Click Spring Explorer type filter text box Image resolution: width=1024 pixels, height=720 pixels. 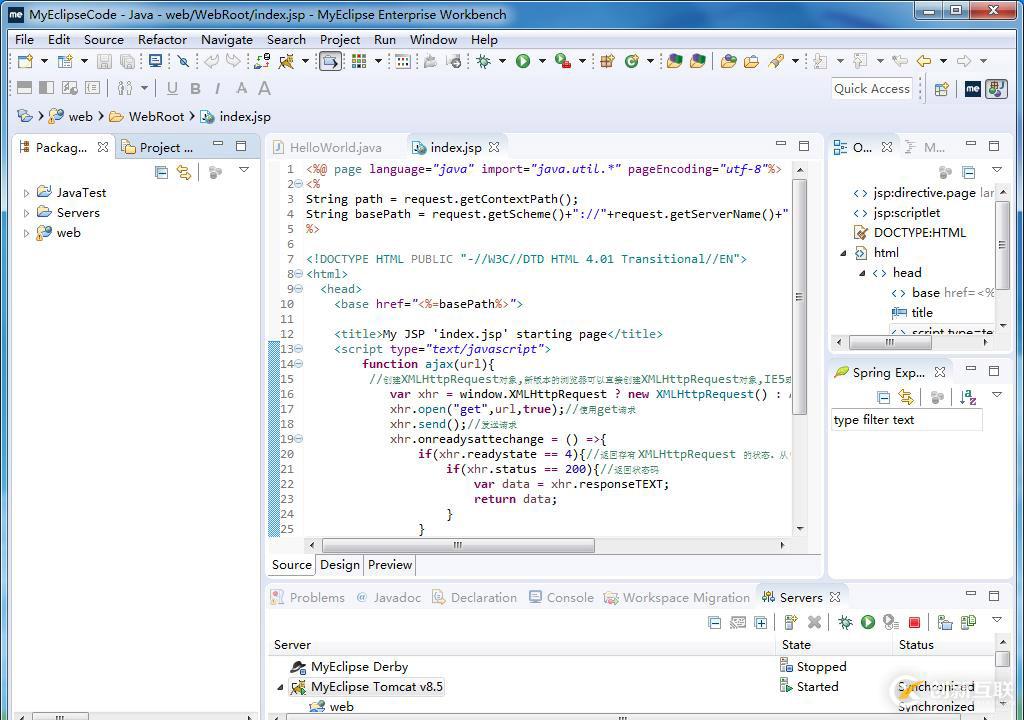906,420
